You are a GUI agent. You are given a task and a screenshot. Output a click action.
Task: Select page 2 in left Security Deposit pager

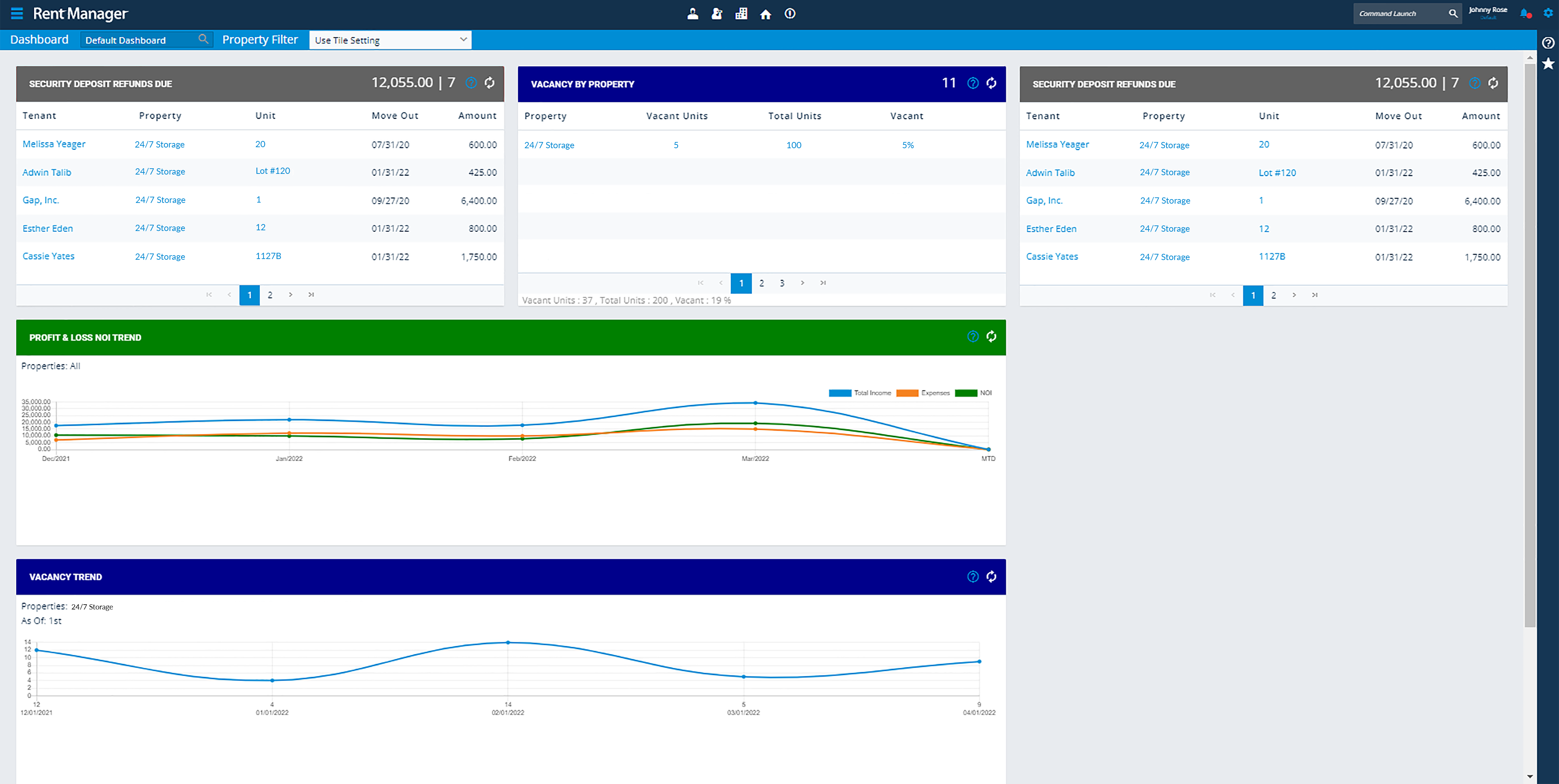[x=270, y=295]
